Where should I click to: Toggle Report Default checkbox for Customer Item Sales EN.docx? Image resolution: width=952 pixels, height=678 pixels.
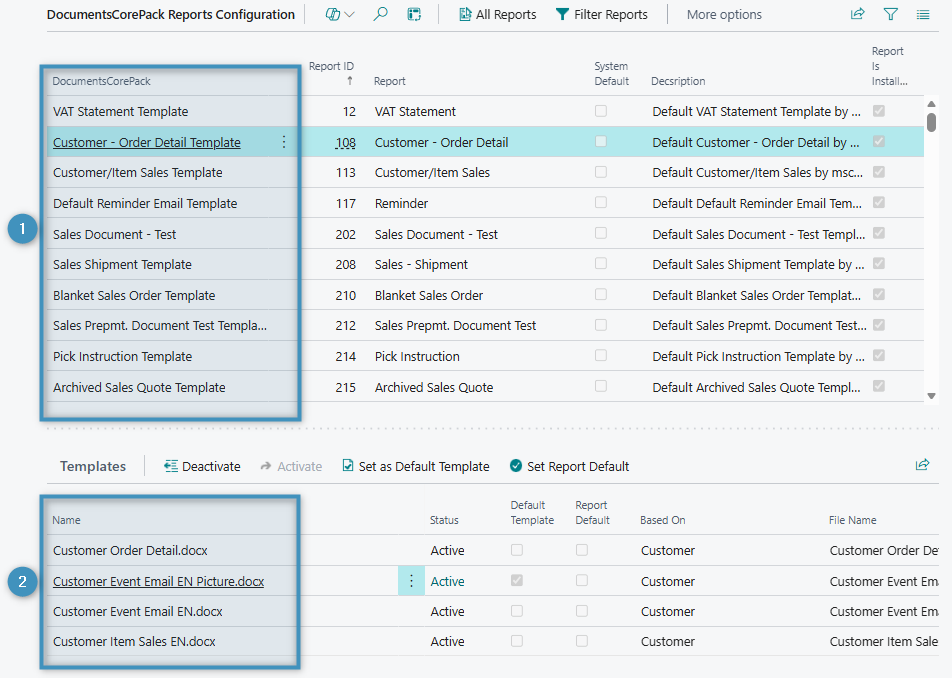point(582,640)
